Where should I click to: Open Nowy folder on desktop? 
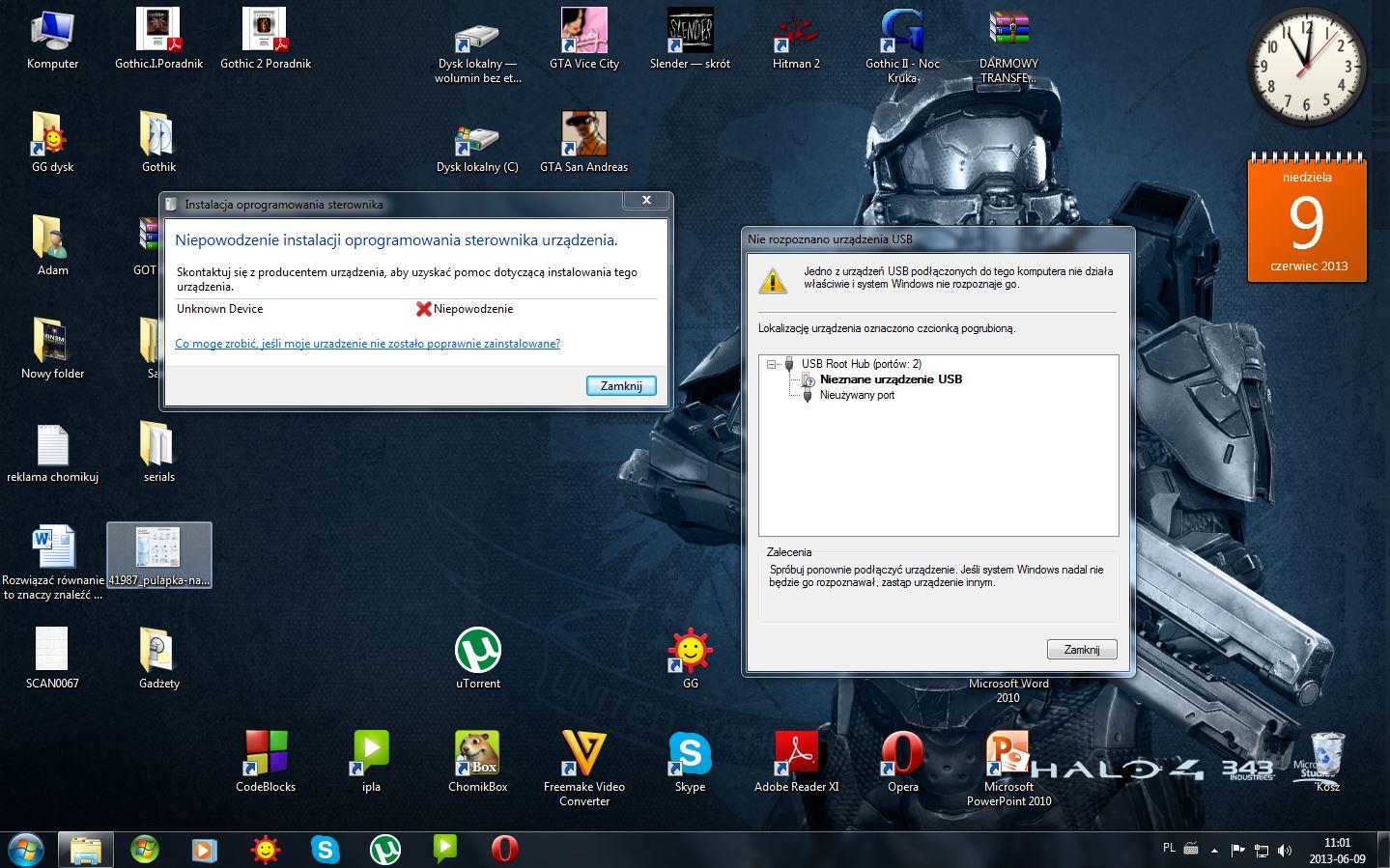pos(52,349)
